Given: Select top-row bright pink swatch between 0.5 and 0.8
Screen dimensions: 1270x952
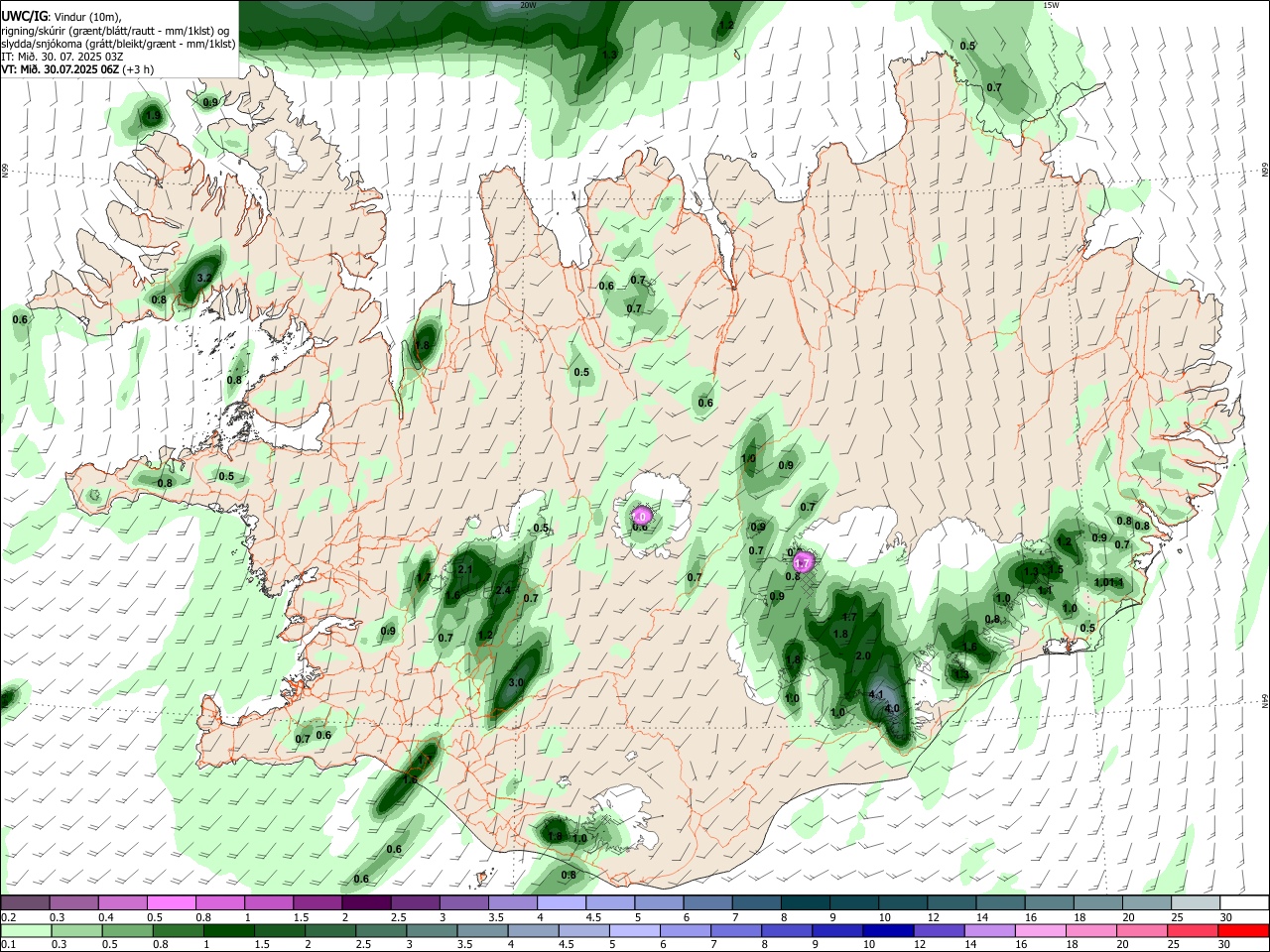Looking at the screenshot, I should pyautogui.click(x=171, y=903).
